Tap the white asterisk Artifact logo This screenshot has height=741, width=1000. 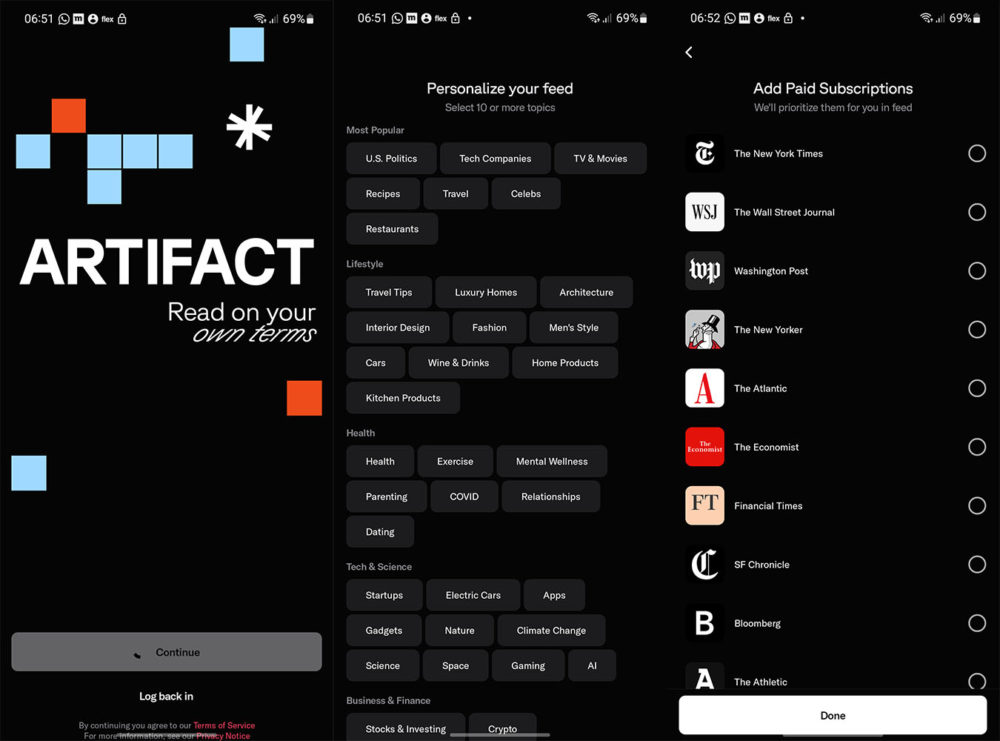tap(249, 127)
